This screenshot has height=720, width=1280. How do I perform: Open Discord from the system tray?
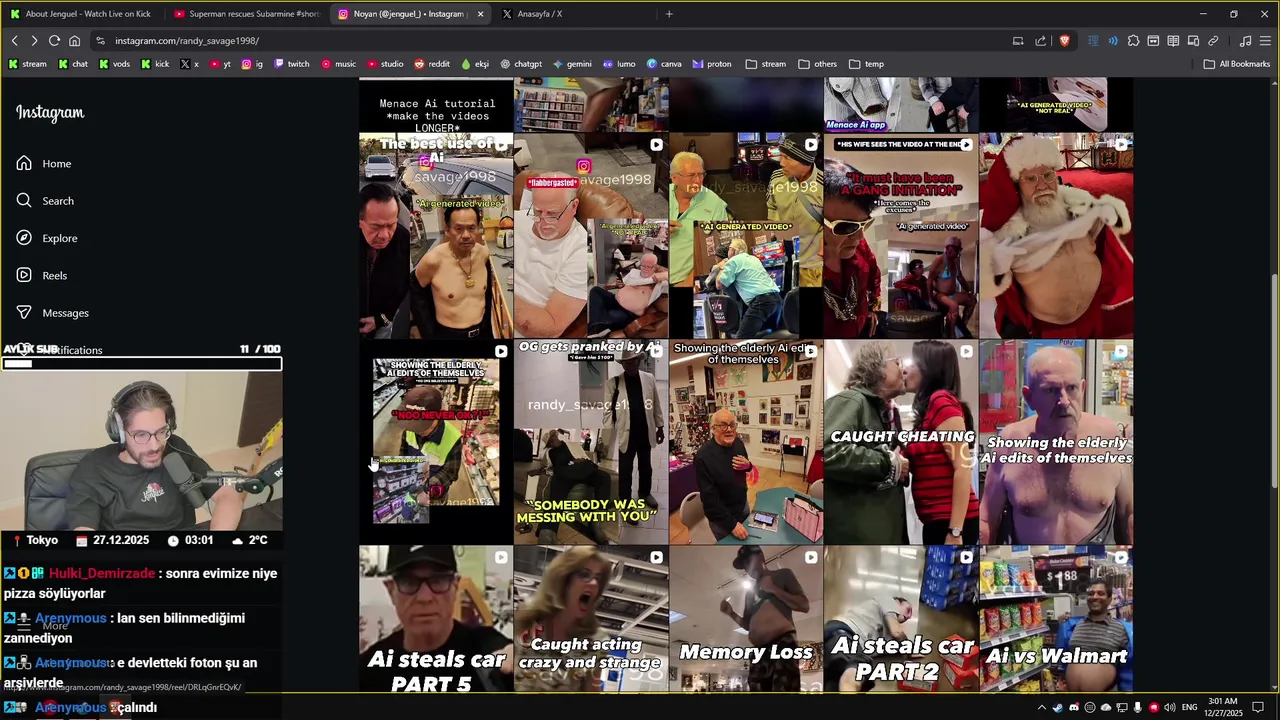(1074, 707)
